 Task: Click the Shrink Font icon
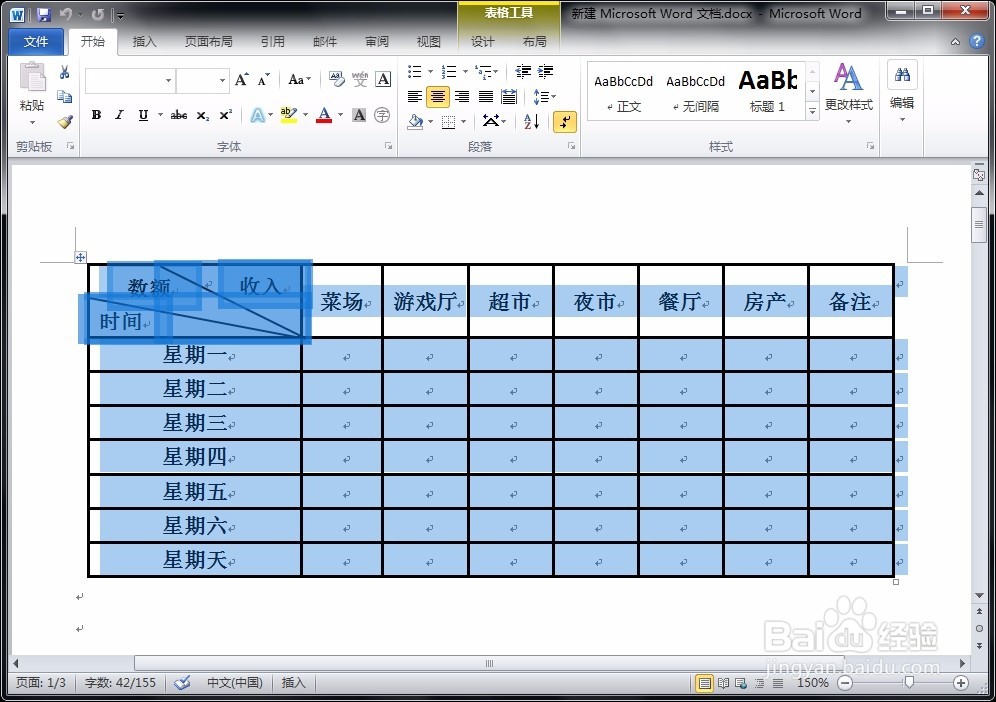pos(264,79)
